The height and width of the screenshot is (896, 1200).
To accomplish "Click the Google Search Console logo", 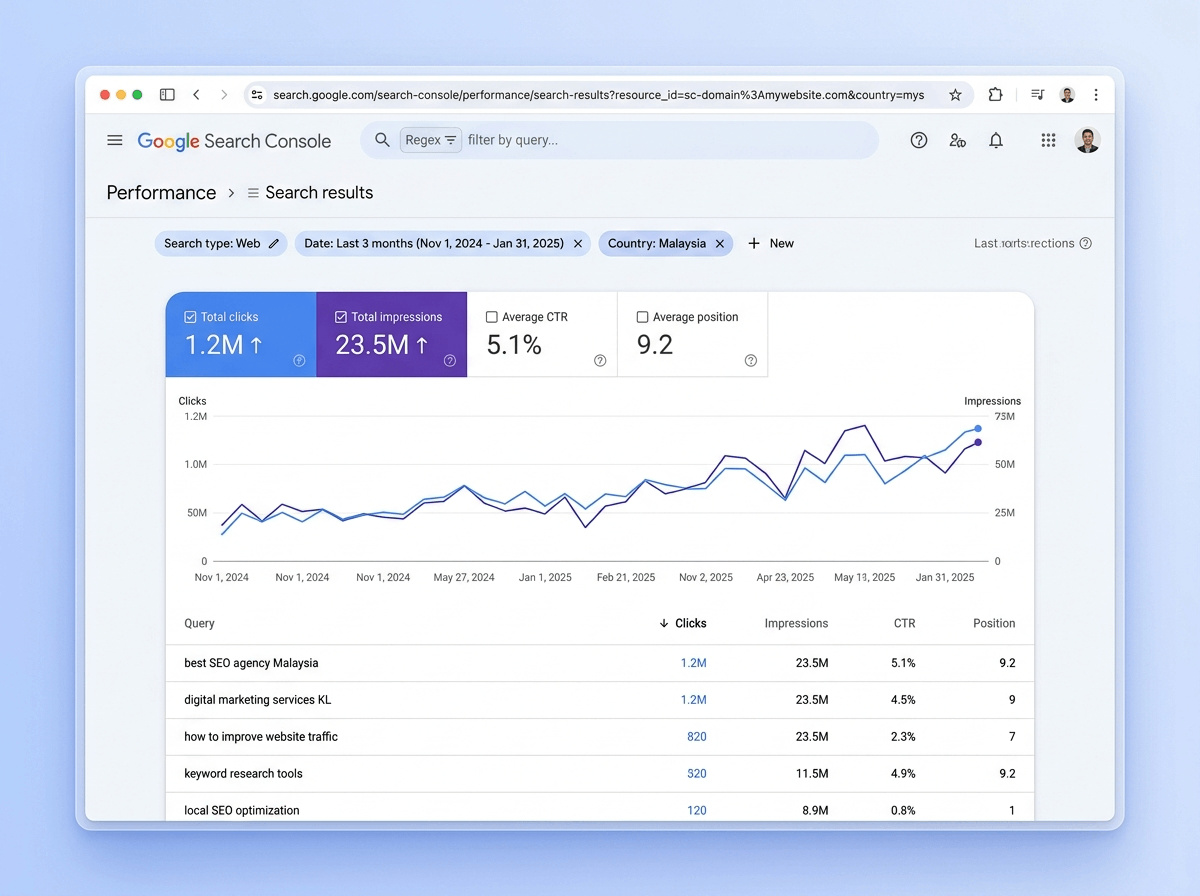I will tap(234, 141).
